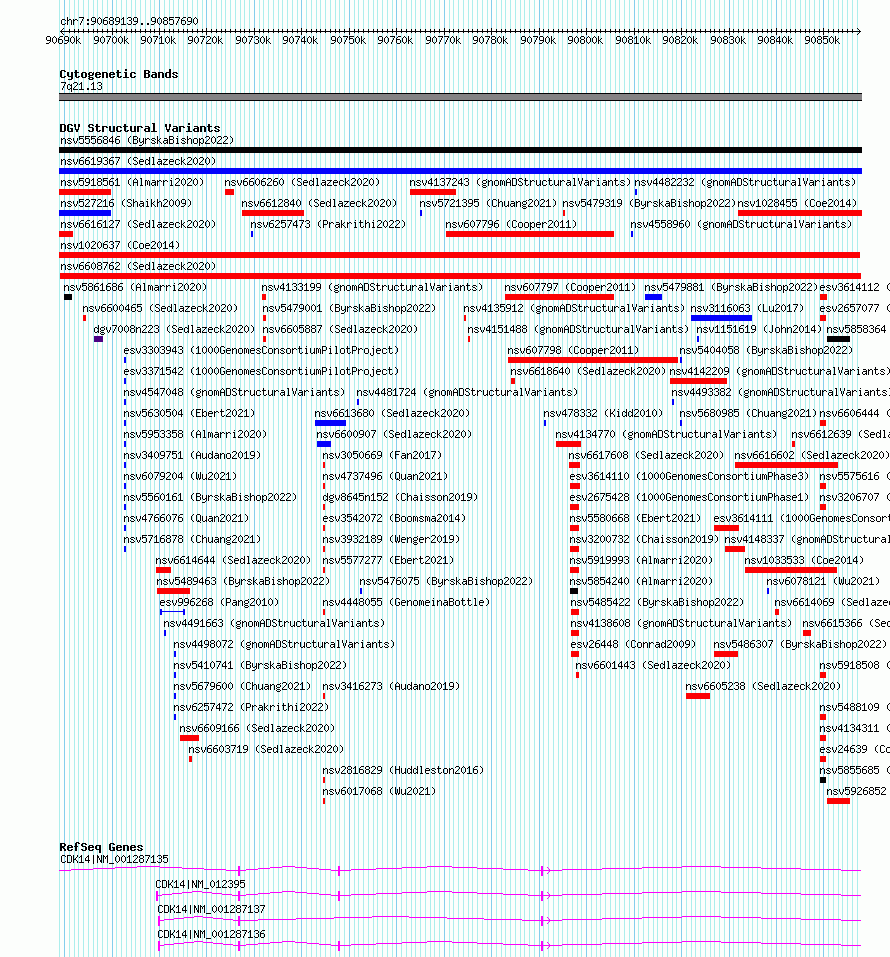Open nsv607797 (Cooper2011) variant
Image resolution: width=890 pixels, height=957 pixels.
pos(570,287)
